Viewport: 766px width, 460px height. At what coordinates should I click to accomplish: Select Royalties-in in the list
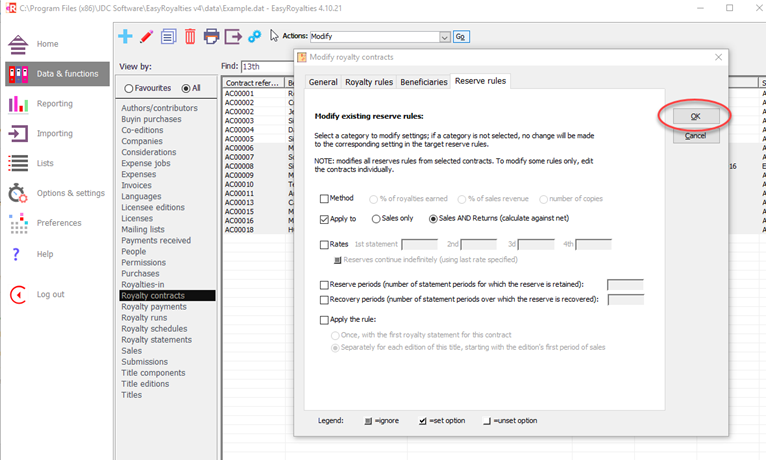[143, 285]
